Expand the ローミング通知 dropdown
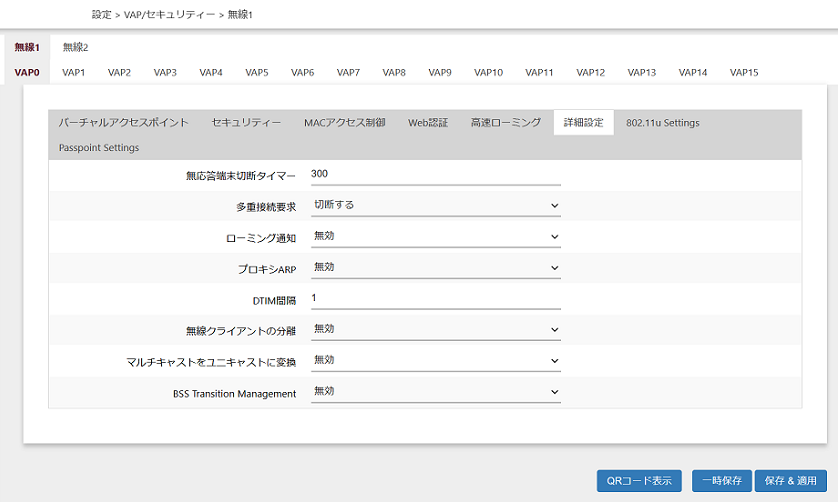Screen dimensions: 838x502 [x=435, y=236]
